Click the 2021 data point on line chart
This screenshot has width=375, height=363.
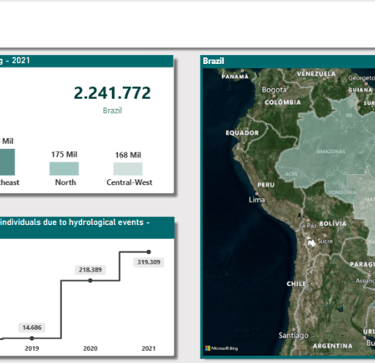pyautogui.click(x=149, y=252)
